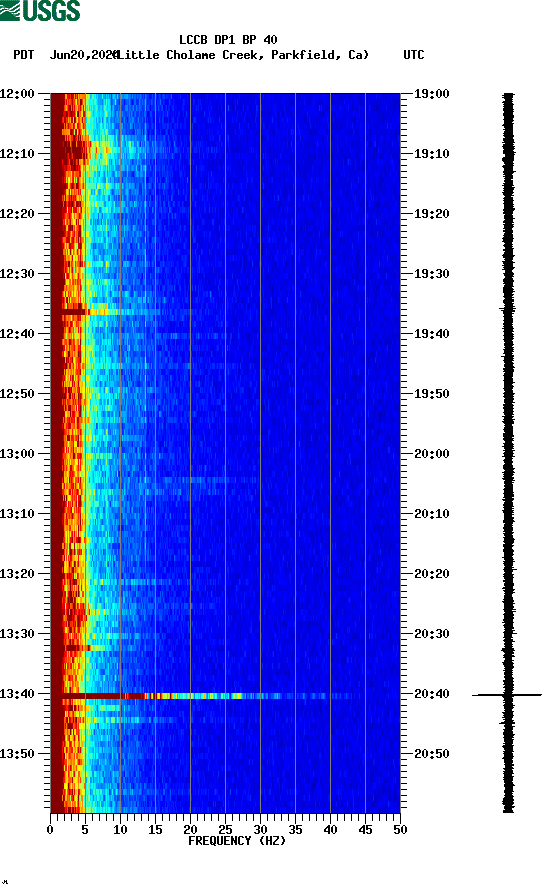
Task: Click the bright event streak at 13:40 in spectrogram
Action: pos(205,696)
